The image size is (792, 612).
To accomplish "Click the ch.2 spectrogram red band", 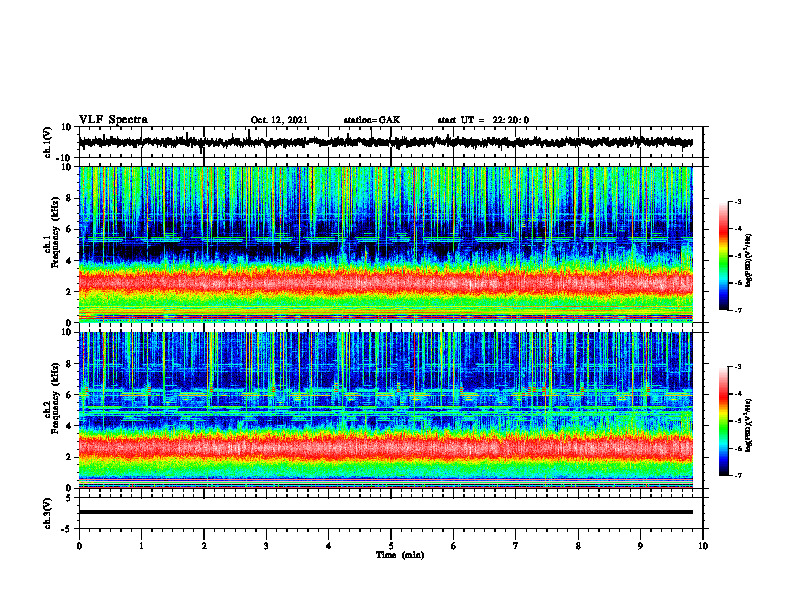I will click(x=385, y=447).
